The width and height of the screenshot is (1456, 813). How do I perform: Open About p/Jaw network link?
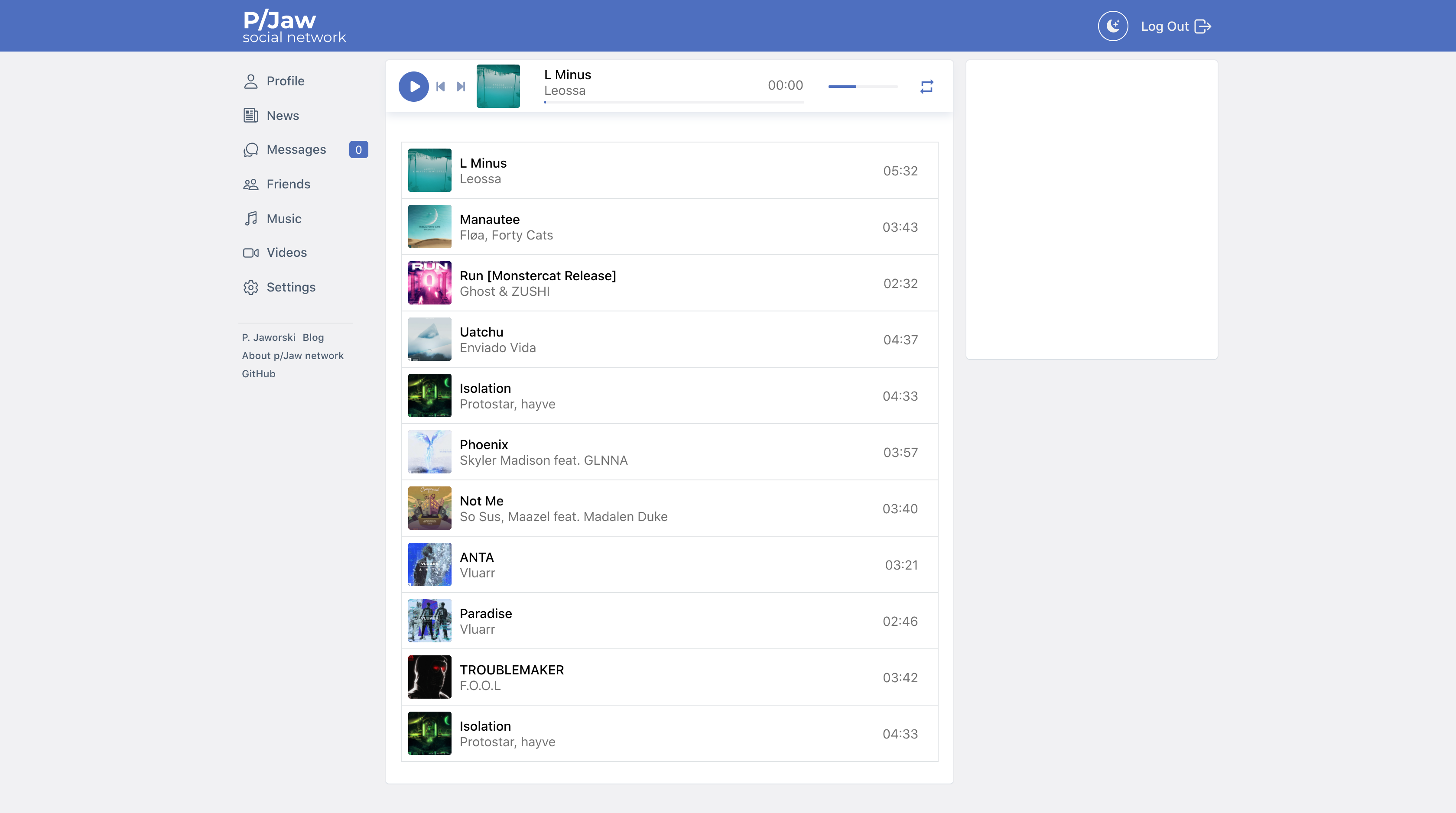pos(292,355)
